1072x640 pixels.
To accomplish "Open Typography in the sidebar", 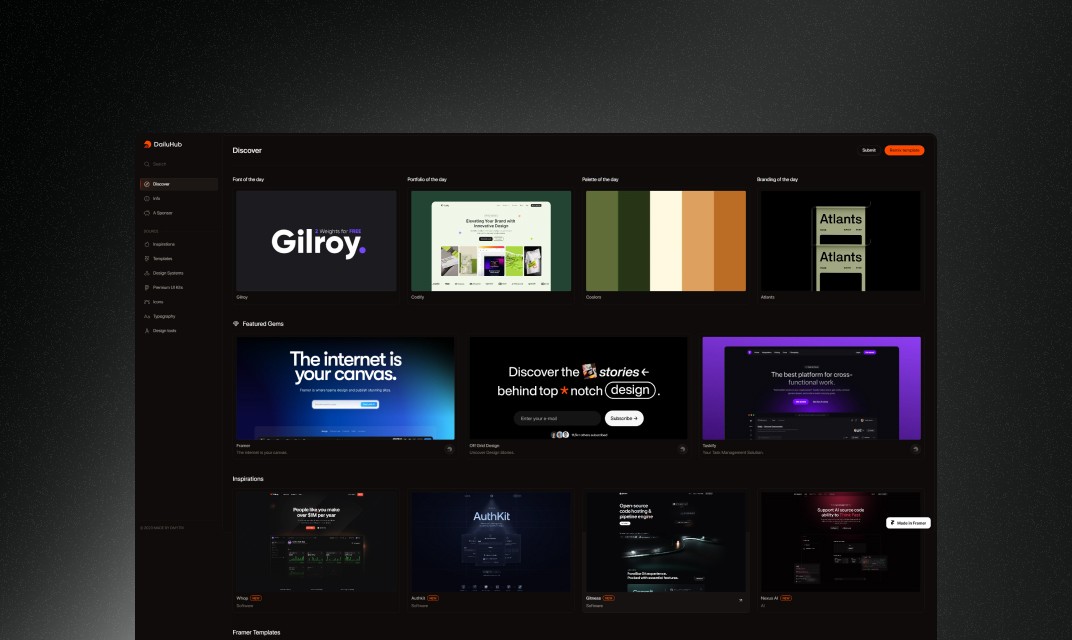I will [x=178, y=316].
